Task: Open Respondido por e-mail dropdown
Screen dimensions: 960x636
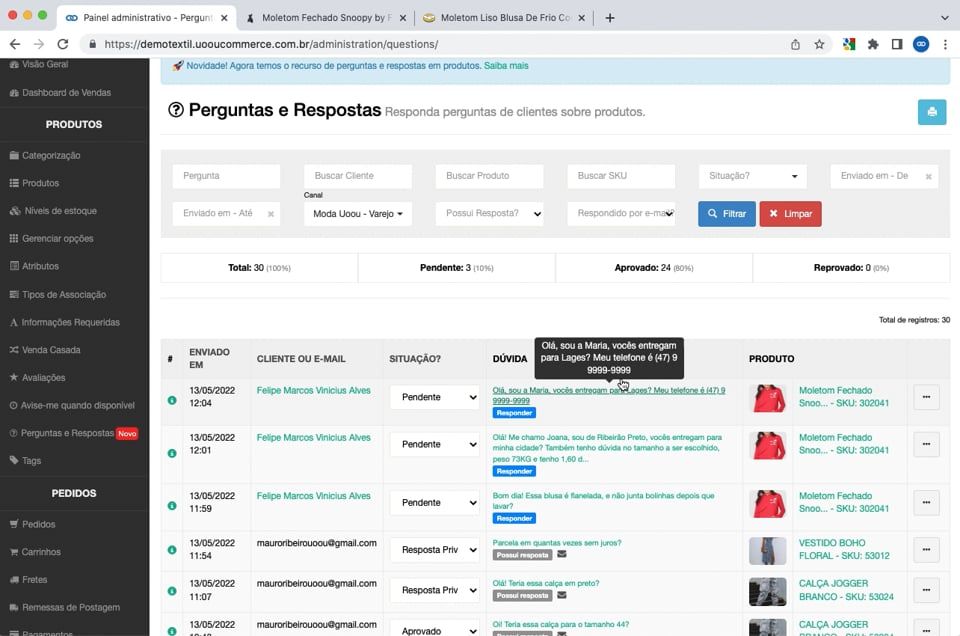Action: point(621,213)
